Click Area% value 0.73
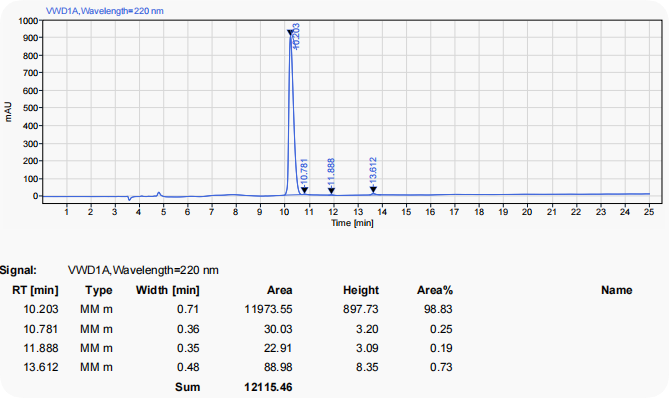The height and width of the screenshot is (398, 669). pos(441,367)
